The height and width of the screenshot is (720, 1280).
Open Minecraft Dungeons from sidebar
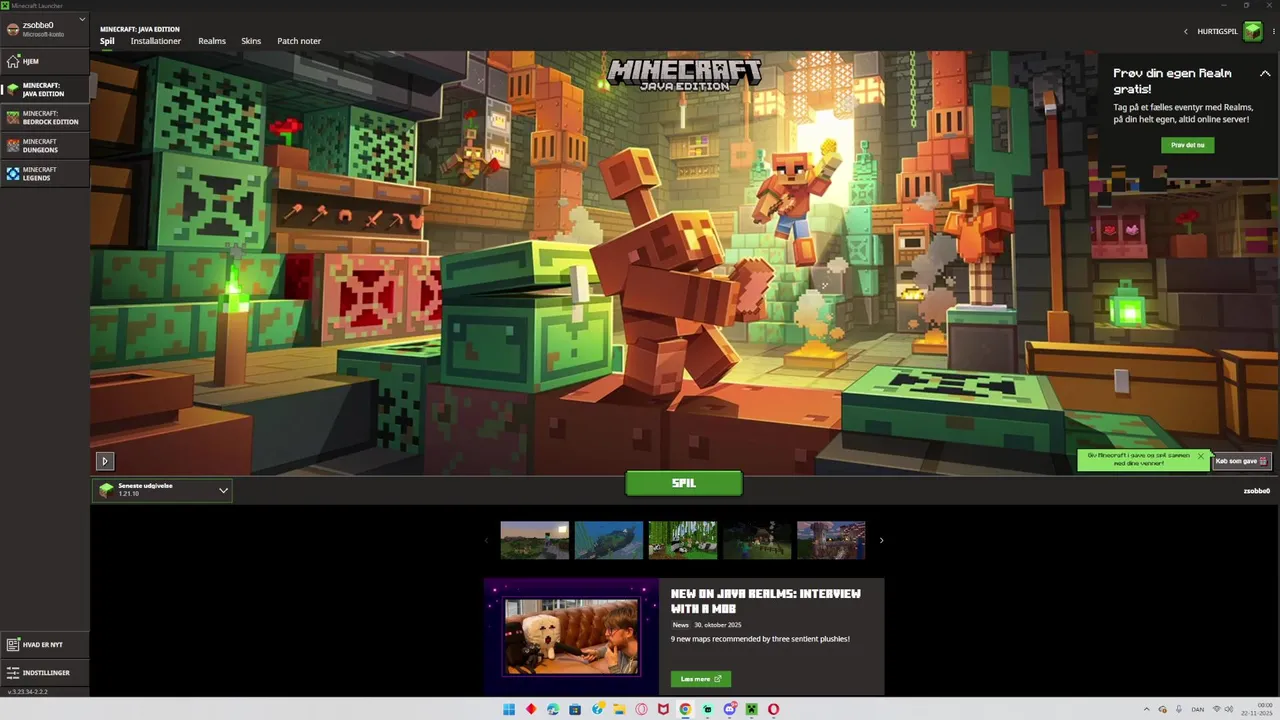tap(45, 146)
